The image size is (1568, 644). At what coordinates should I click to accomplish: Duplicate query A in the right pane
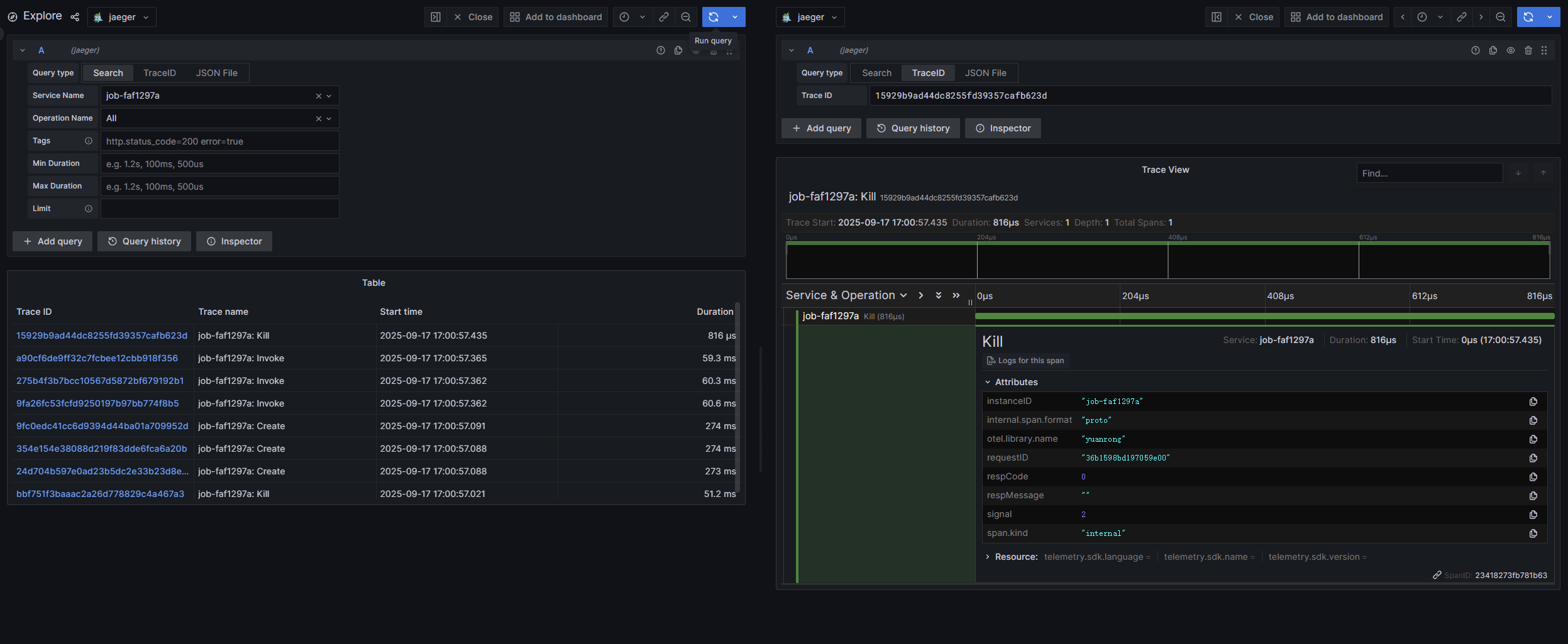coord(1493,50)
